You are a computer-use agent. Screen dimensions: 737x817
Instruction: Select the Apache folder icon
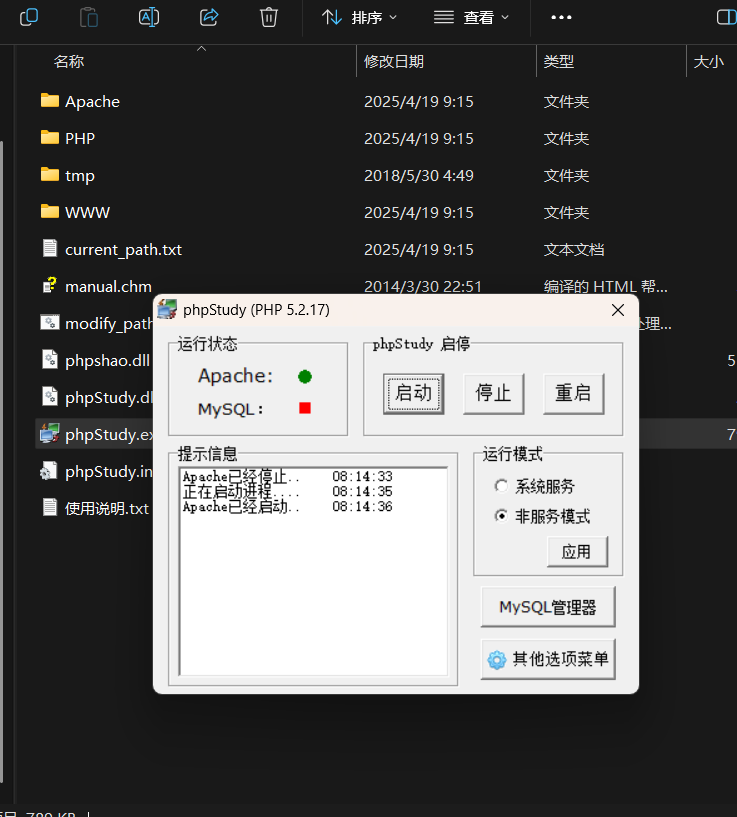point(50,100)
